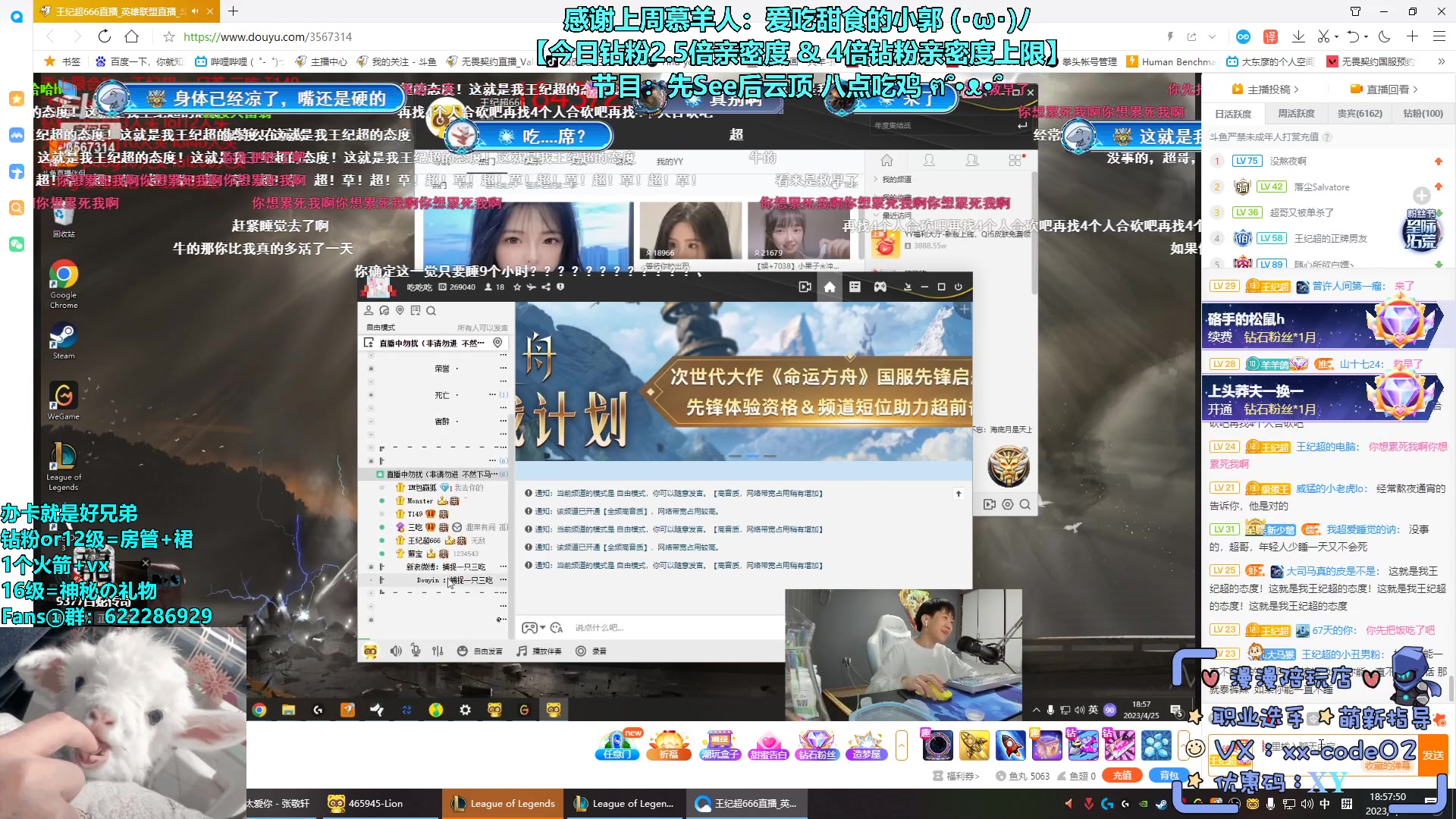Expand 死亡 channel group in YY
This screenshot has width=1456, height=819.
coord(371,395)
